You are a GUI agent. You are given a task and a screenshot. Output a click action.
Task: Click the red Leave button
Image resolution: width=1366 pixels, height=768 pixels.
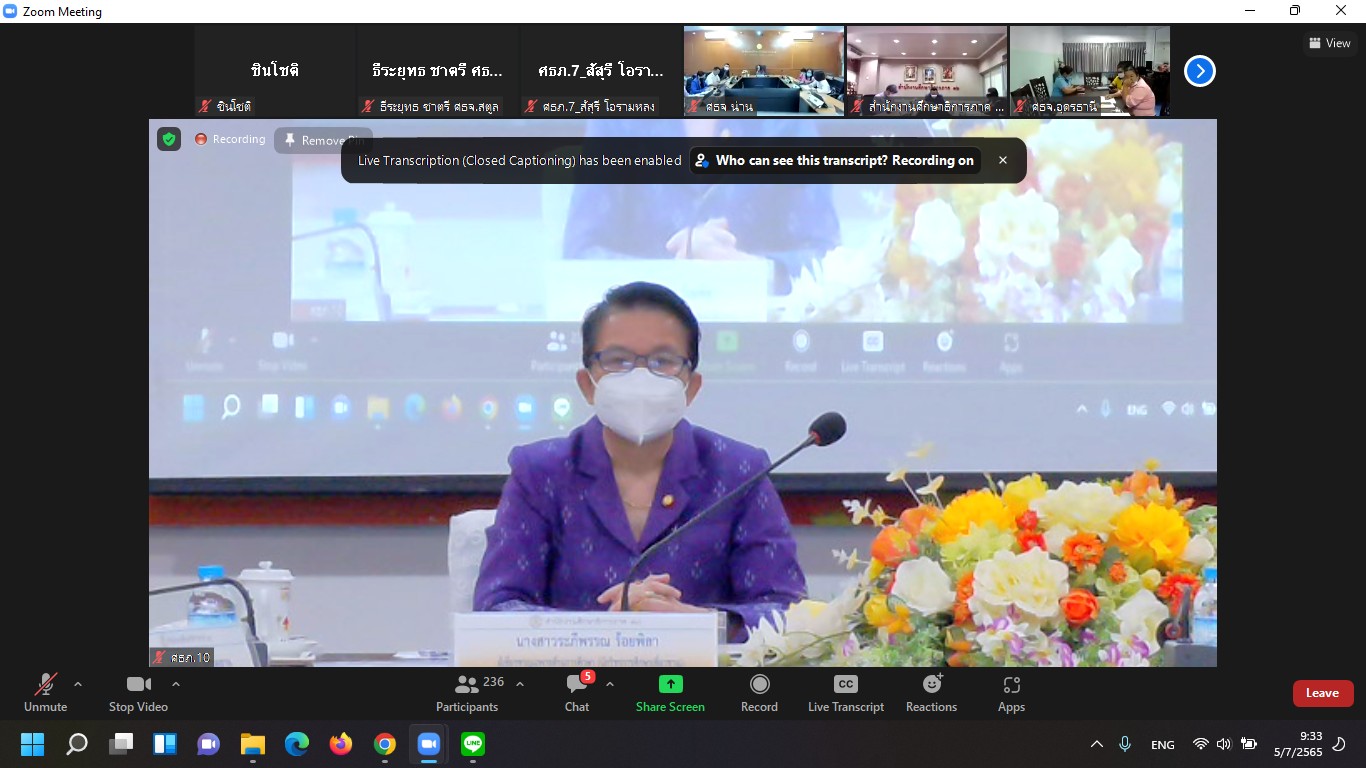[x=1322, y=693]
